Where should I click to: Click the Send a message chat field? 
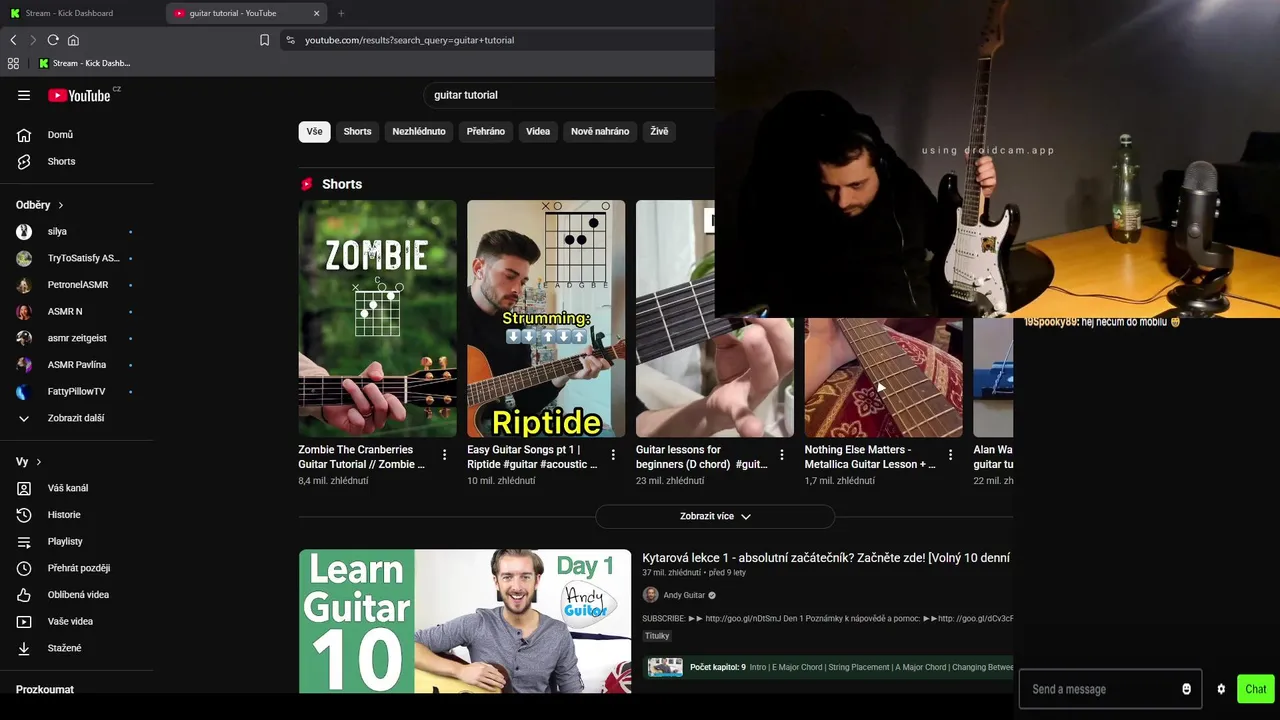[1100, 689]
